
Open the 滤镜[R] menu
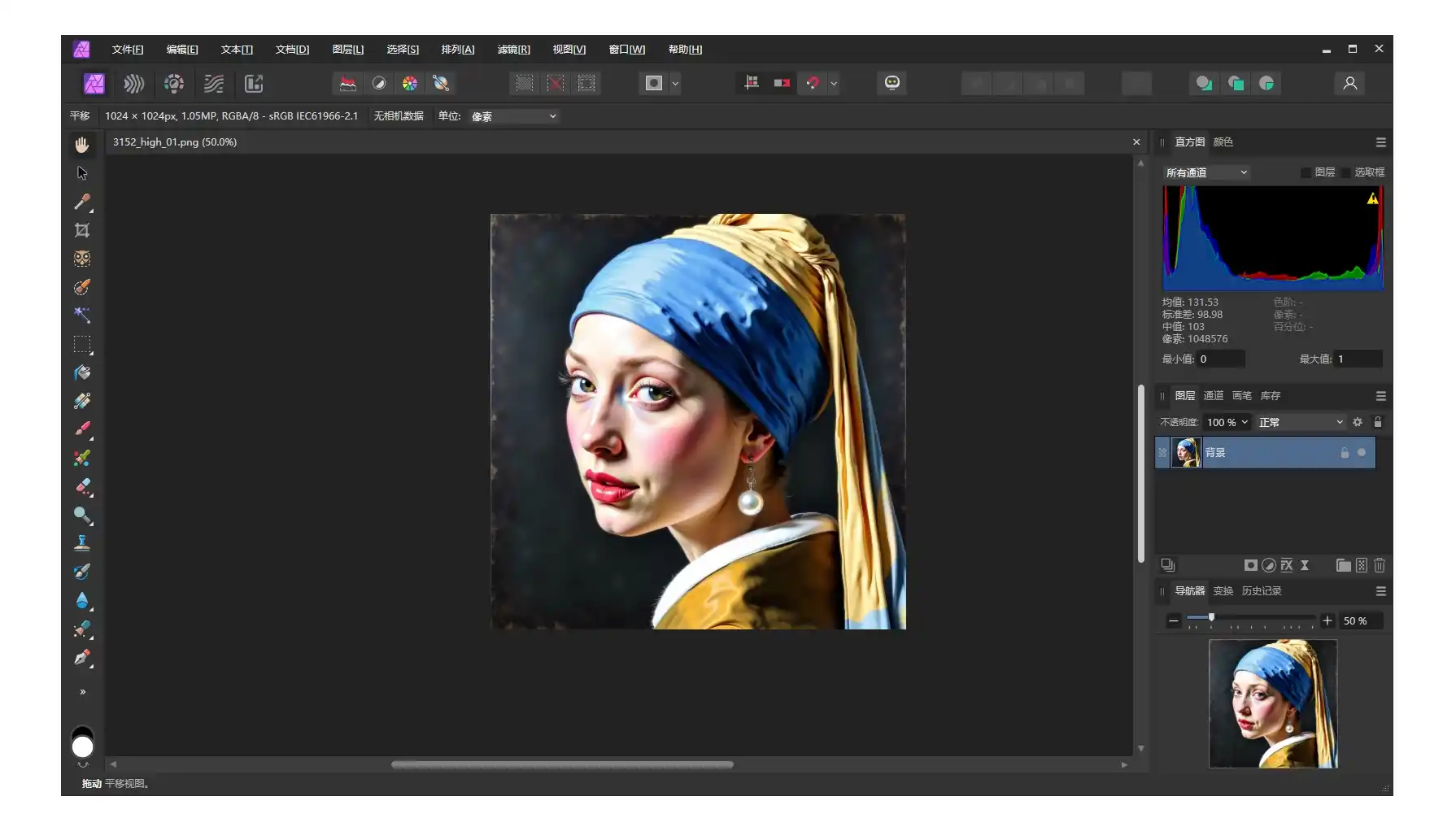[514, 50]
